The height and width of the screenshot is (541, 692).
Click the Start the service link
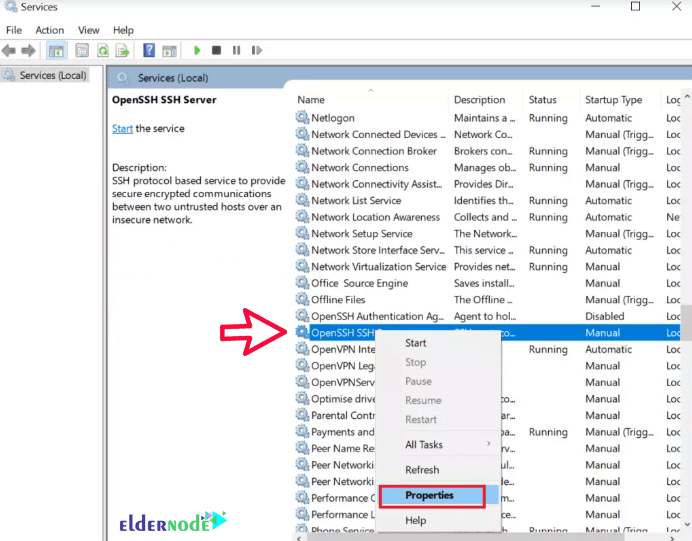point(122,128)
